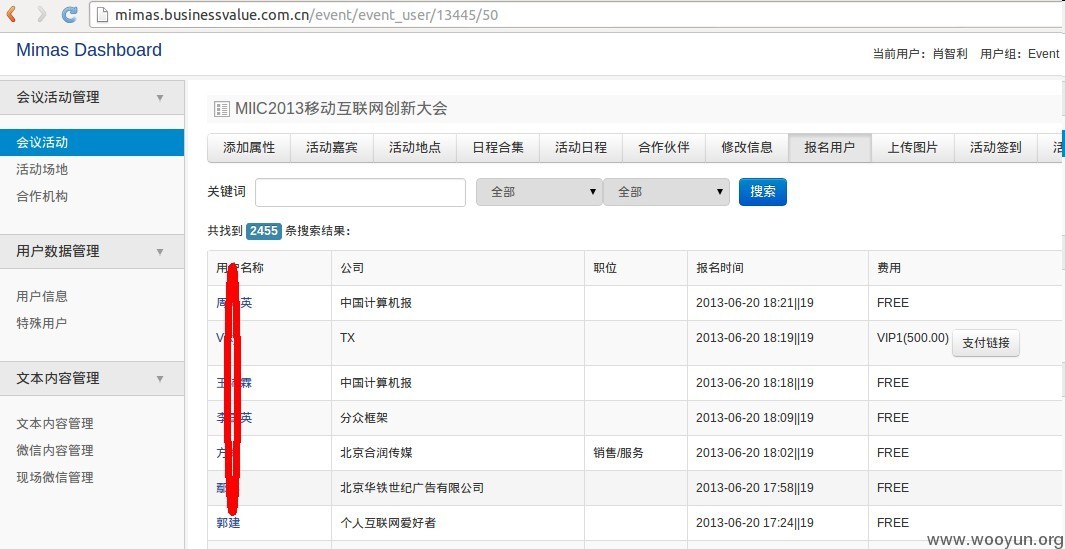Reload the page with the refresh icon

(69, 14)
